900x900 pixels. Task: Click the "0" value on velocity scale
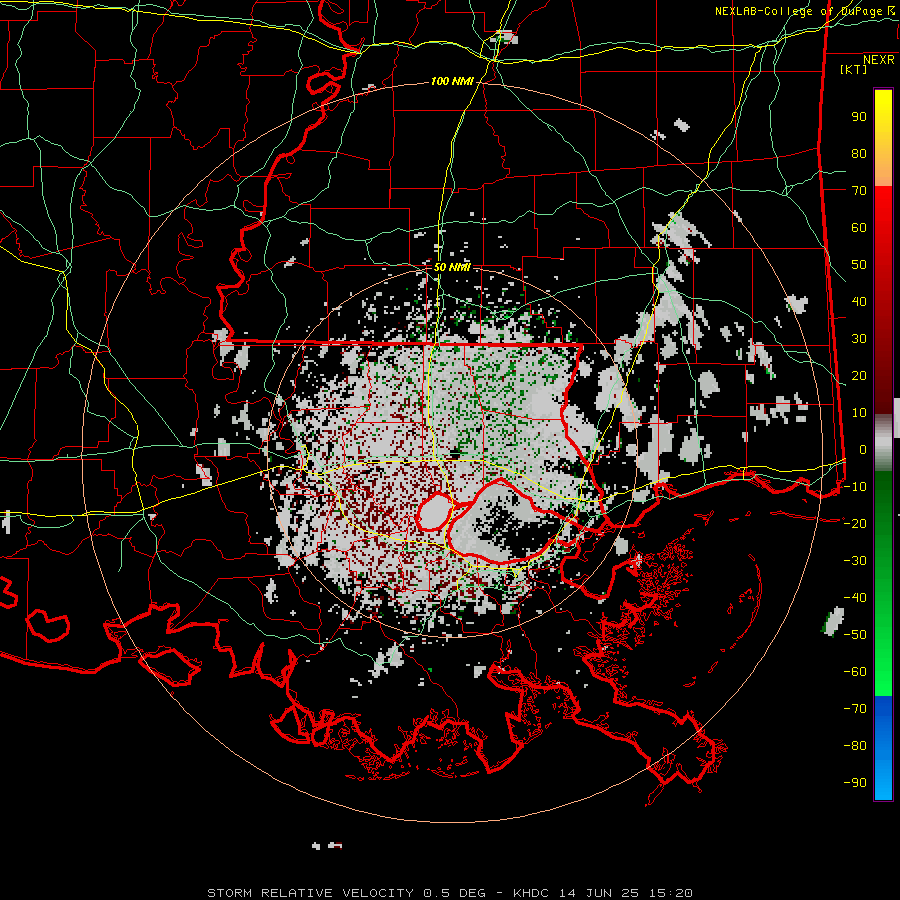point(863,450)
